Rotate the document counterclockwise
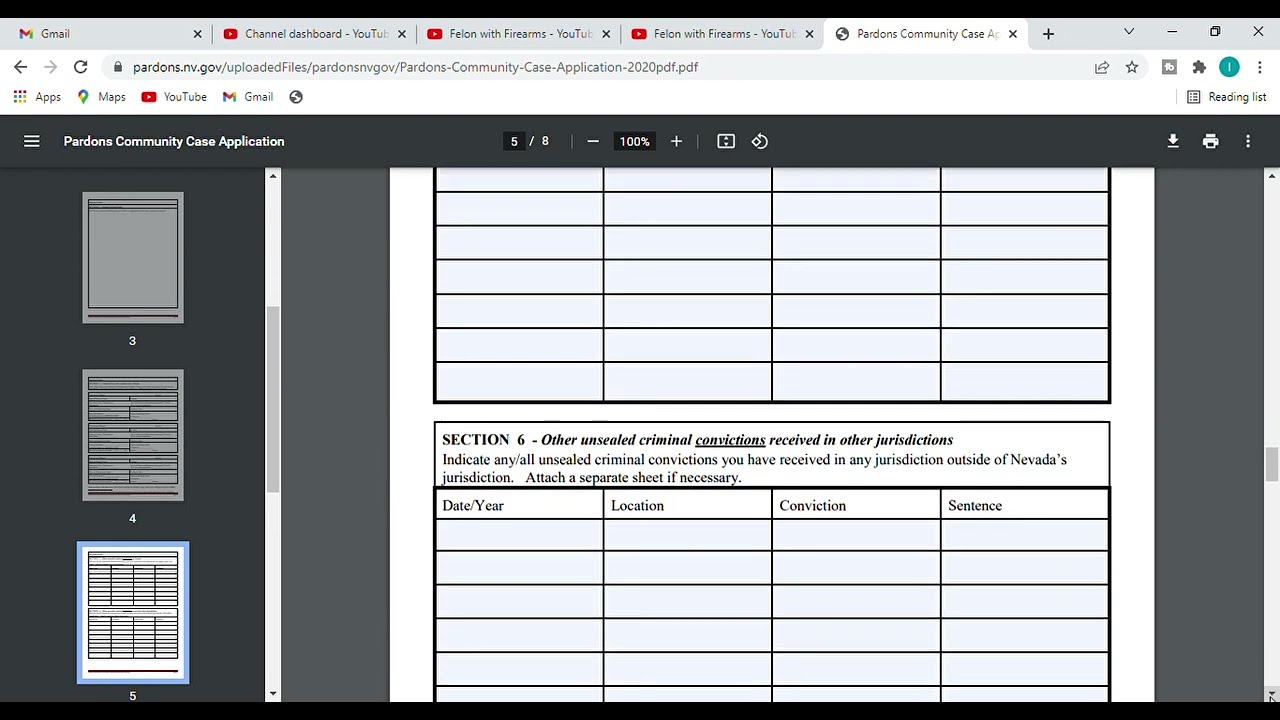 click(760, 141)
